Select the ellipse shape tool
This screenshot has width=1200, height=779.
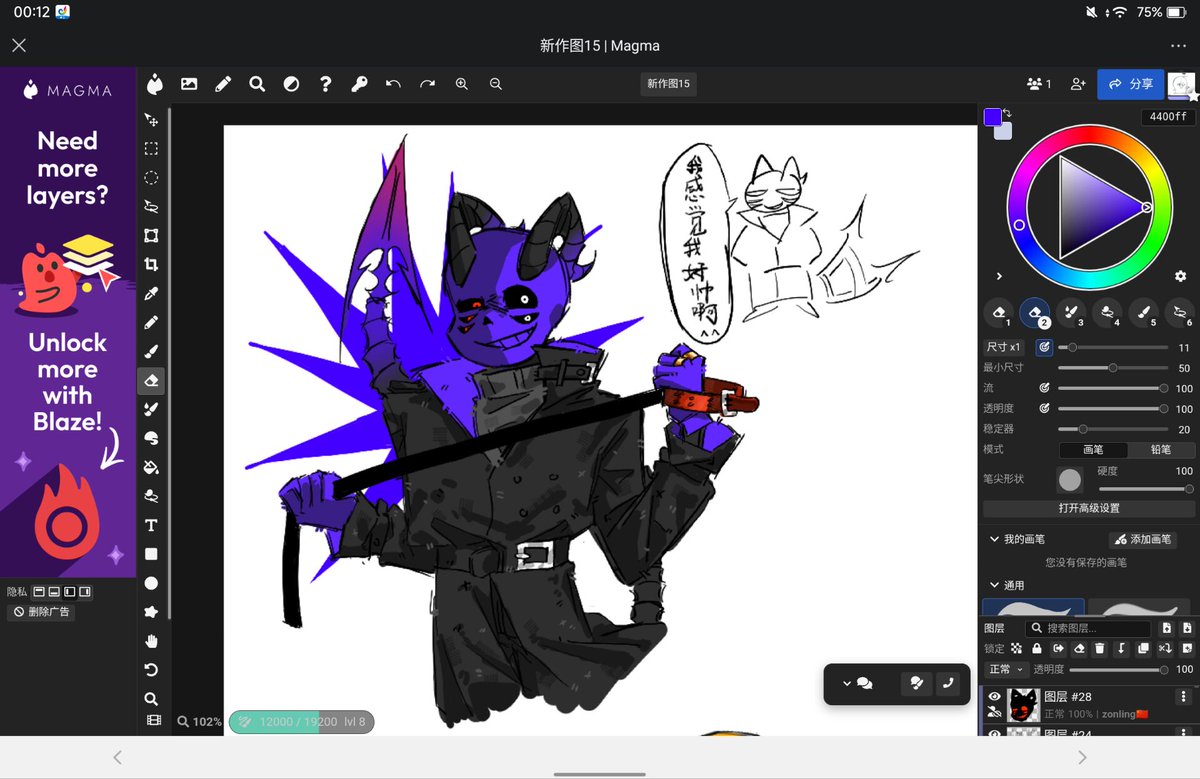151,583
